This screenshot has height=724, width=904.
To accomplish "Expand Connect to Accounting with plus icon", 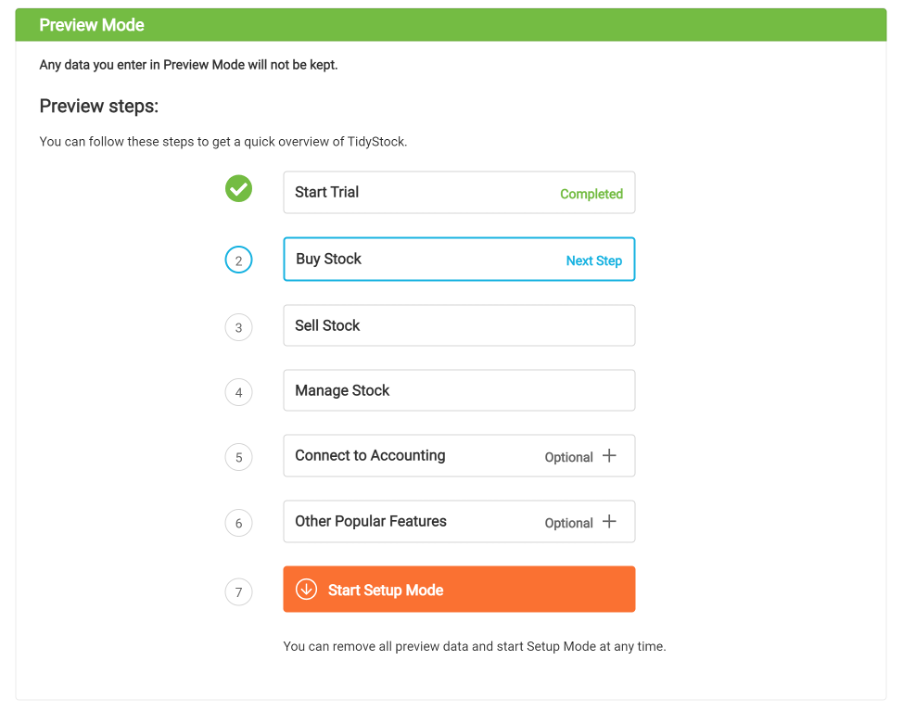I will (609, 455).
